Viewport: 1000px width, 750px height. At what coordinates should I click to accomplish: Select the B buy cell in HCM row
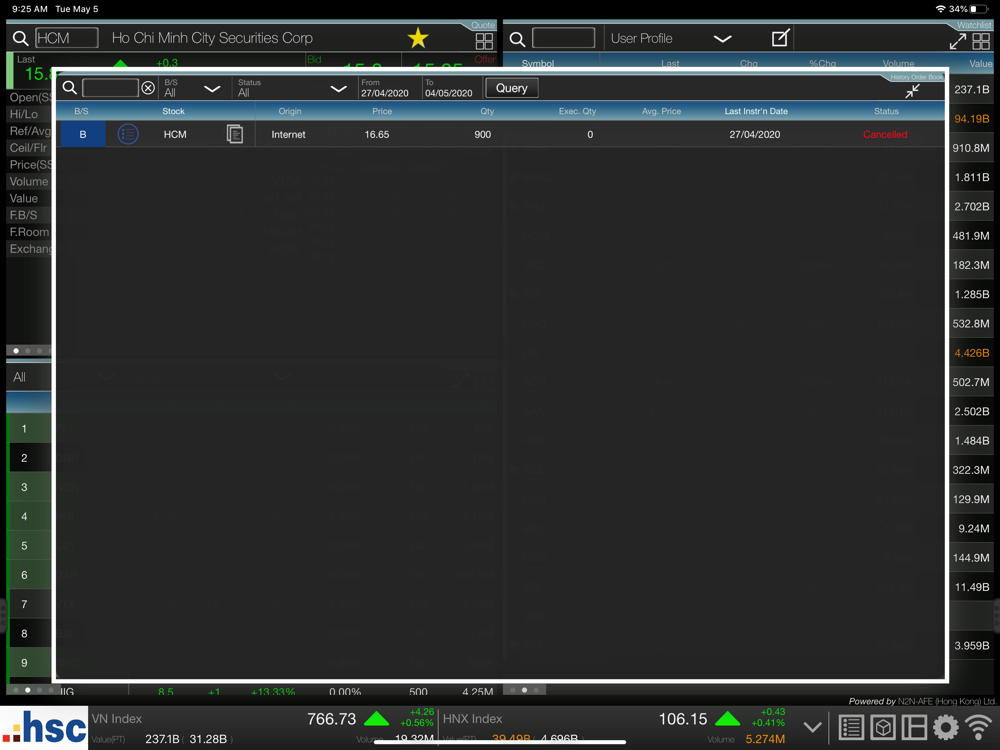(x=83, y=135)
